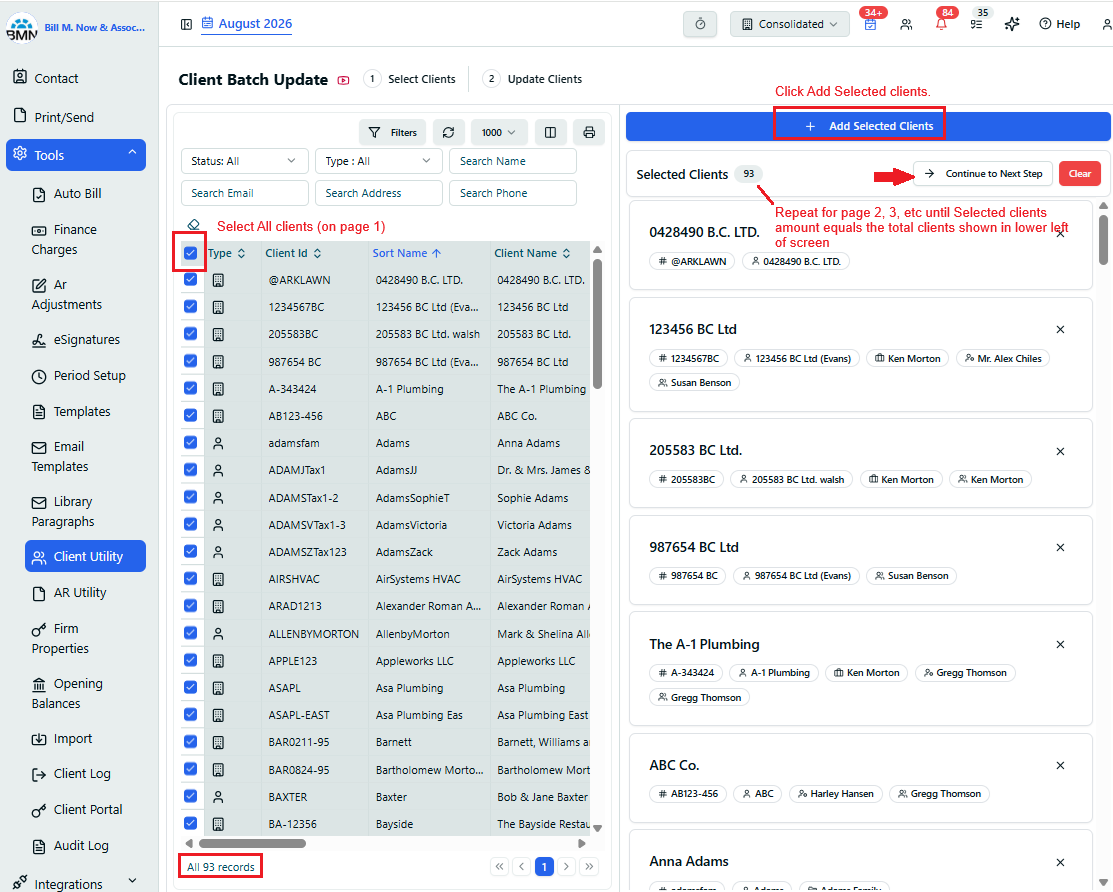Open the Consolidated dropdown
This screenshot has height=892, width=1113.
789,24
